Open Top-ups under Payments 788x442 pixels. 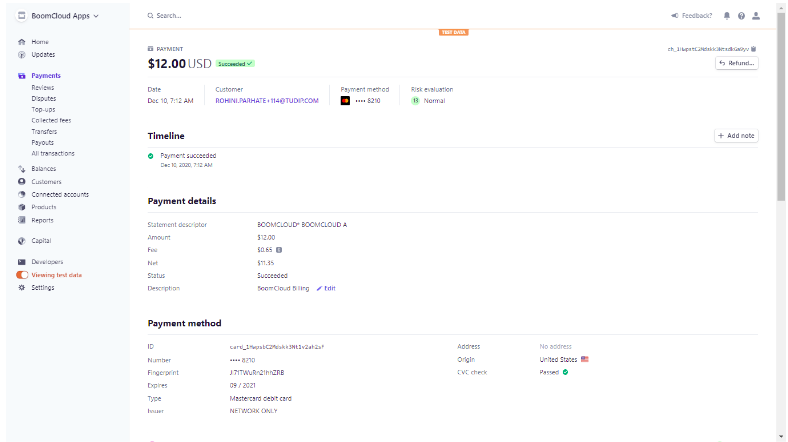click(x=43, y=109)
